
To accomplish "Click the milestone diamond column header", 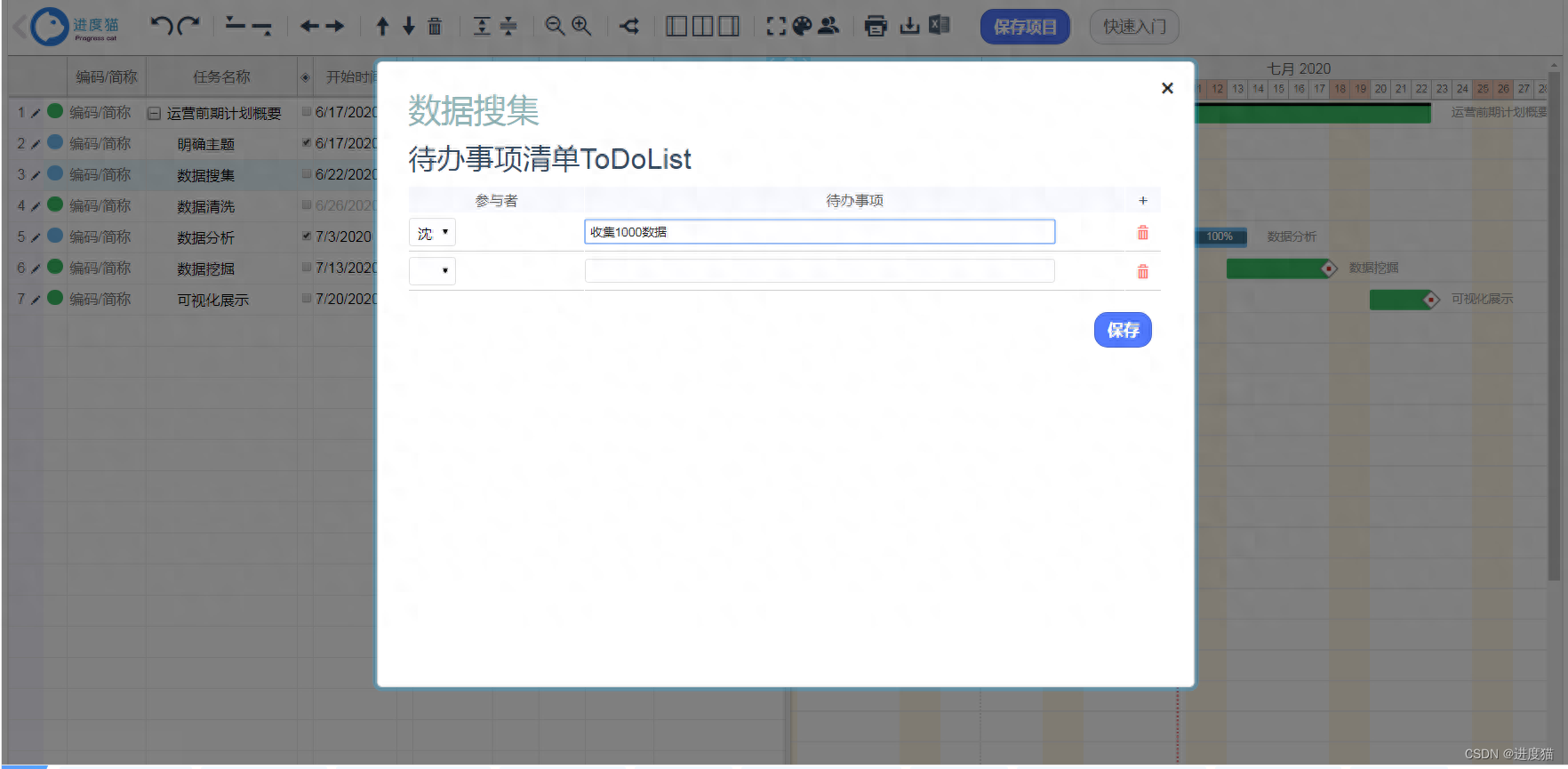I will coord(306,77).
